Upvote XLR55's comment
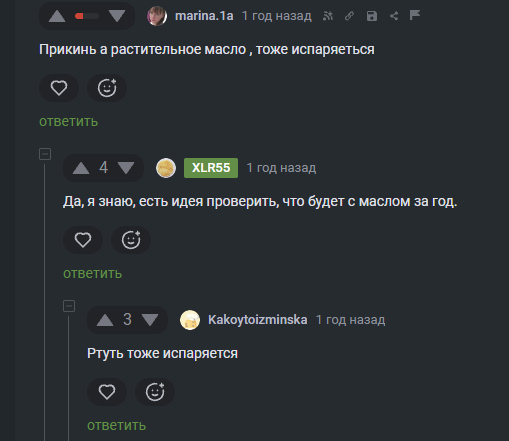This screenshot has height=441, width=509. (81, 168)
